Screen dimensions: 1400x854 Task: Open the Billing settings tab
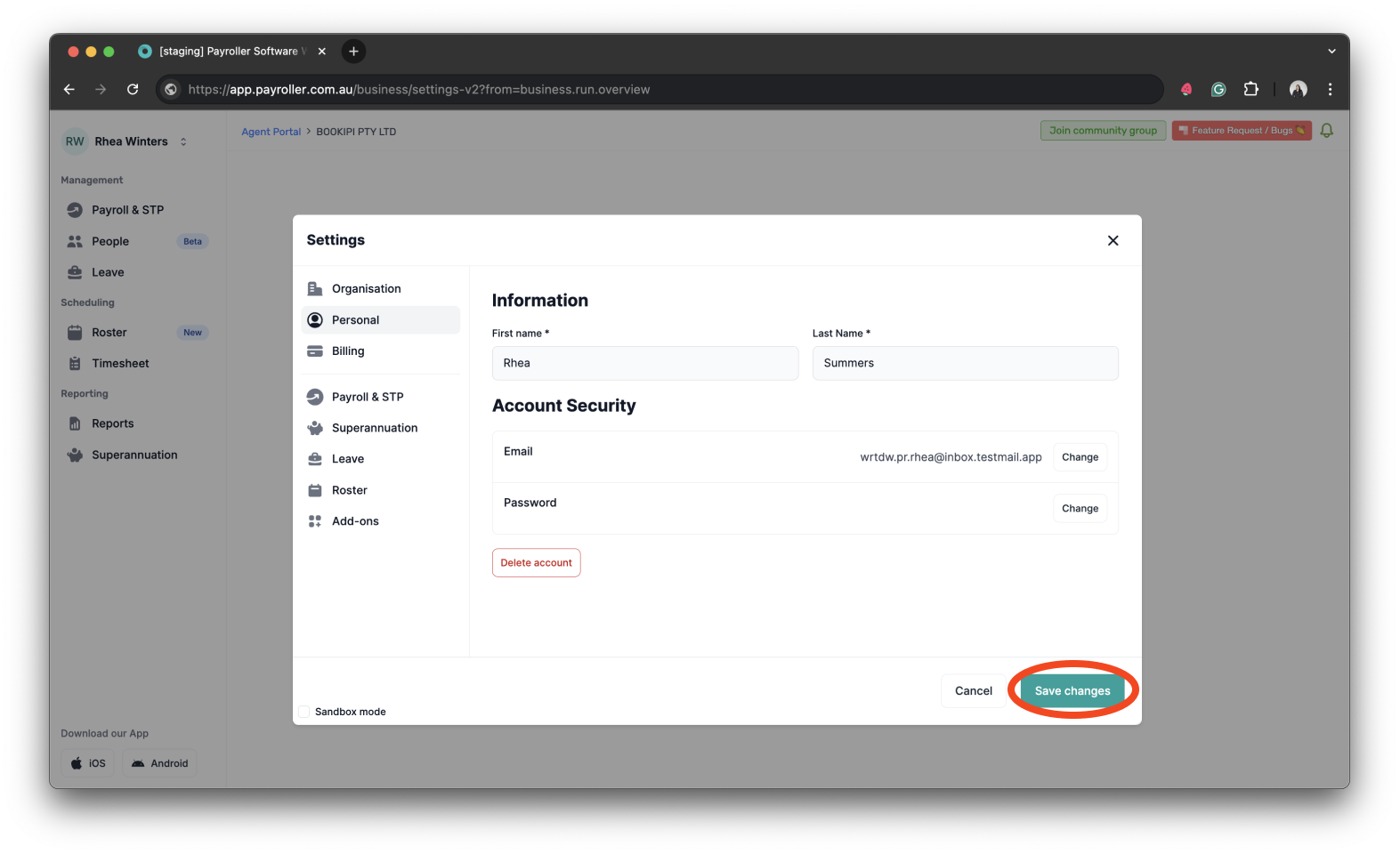(x=381, y=351)
